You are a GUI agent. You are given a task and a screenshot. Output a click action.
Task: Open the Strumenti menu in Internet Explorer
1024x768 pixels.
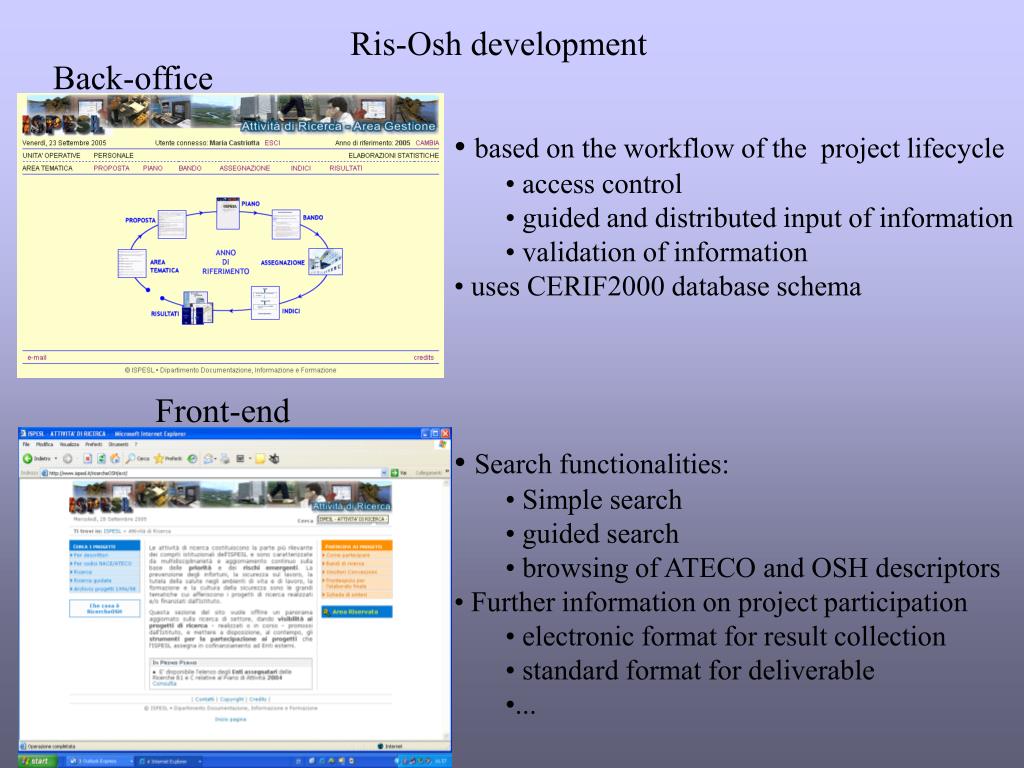click(118, 444)
